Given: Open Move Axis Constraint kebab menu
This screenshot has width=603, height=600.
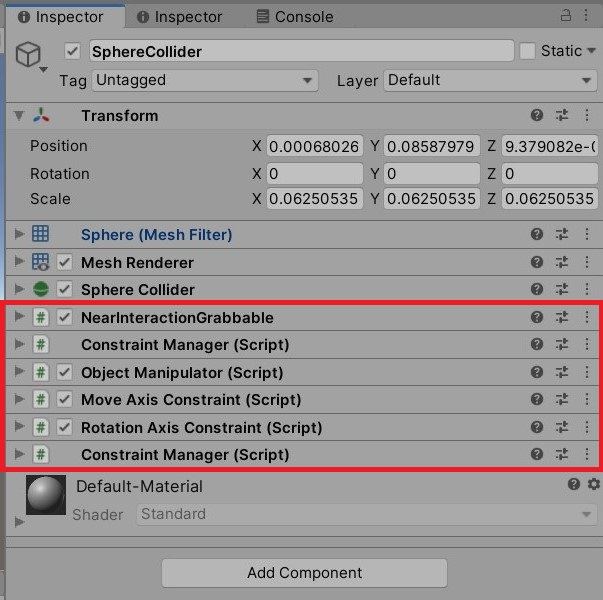Looking at the screenshot, I should (587, 399).
